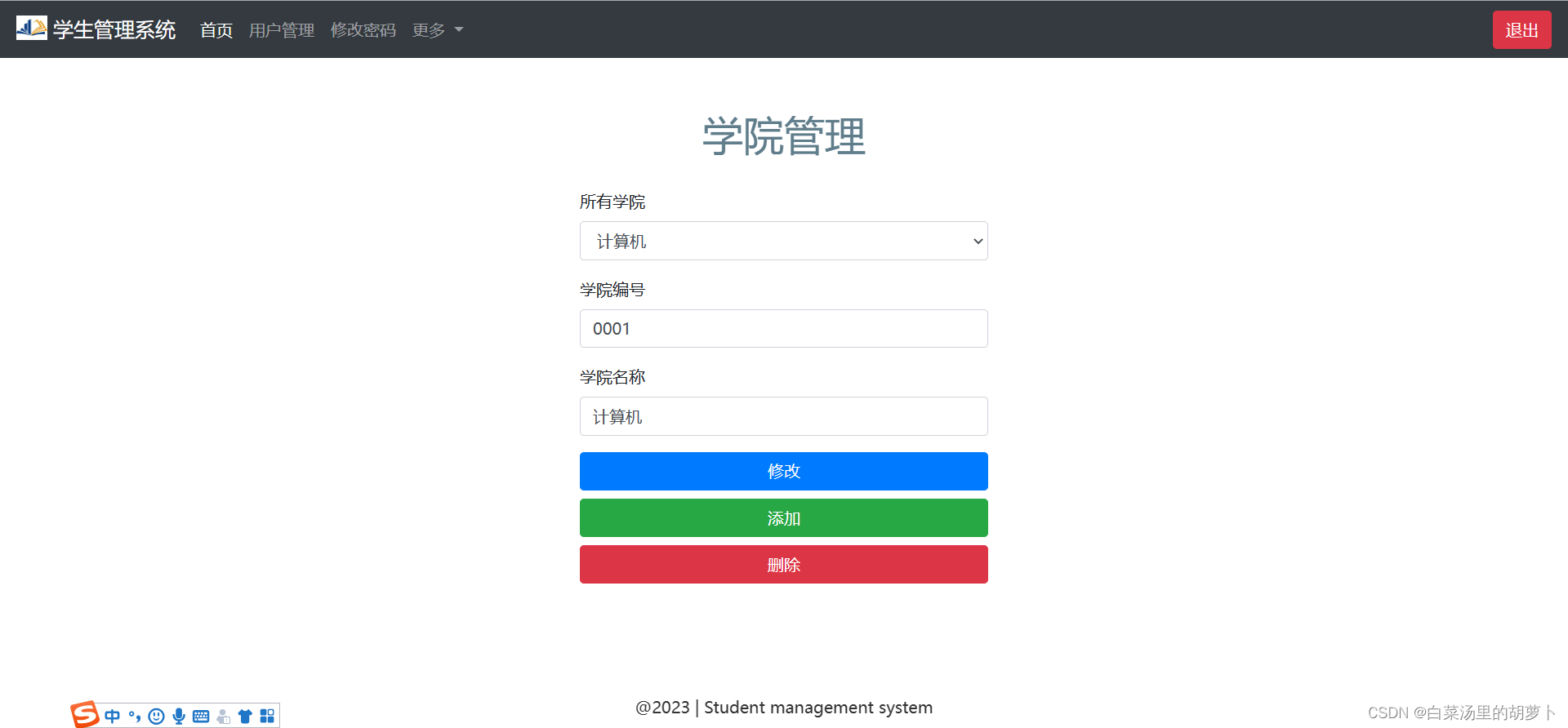Open the Sogou toolbox grid icon
Viewport: 1568px width, 728px height.
tap(267, 716)
